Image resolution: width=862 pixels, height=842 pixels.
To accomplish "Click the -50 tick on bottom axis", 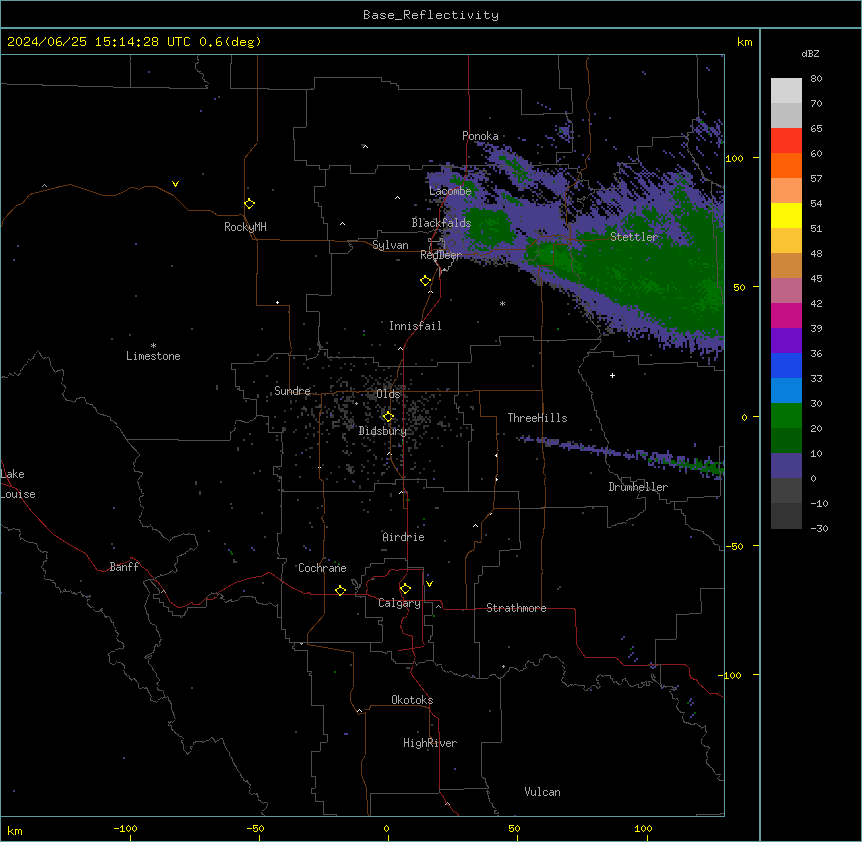I will pyautogui.click(x=255, y=828).
